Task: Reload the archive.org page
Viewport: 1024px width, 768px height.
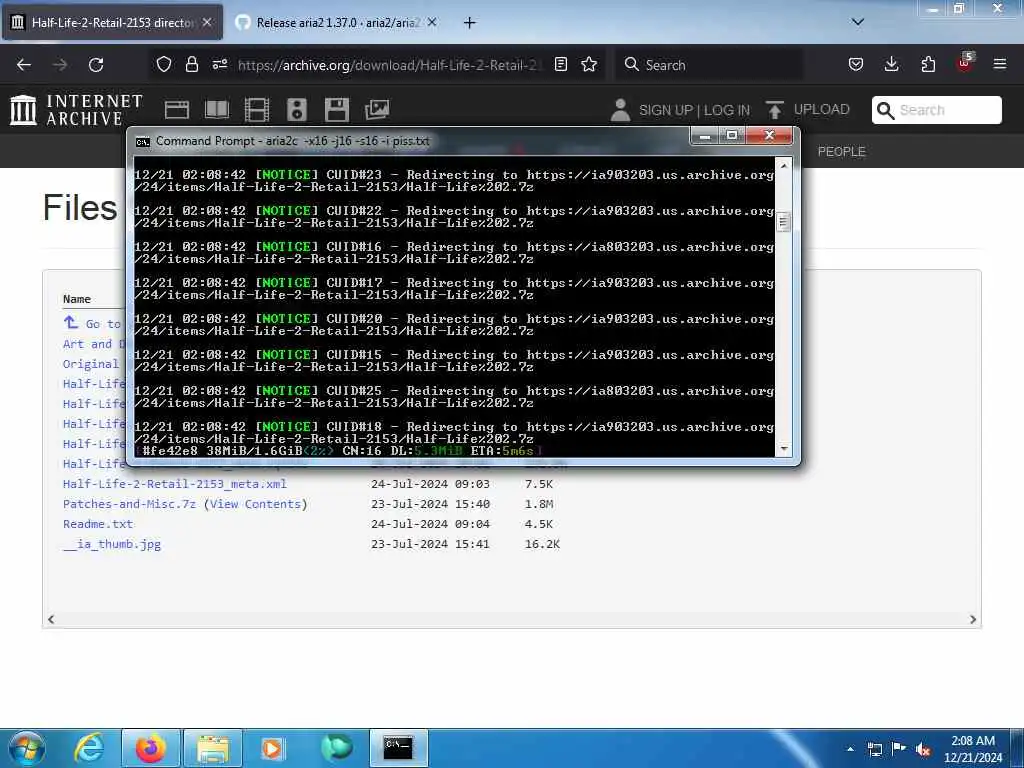Action: [x=96, y=65]
